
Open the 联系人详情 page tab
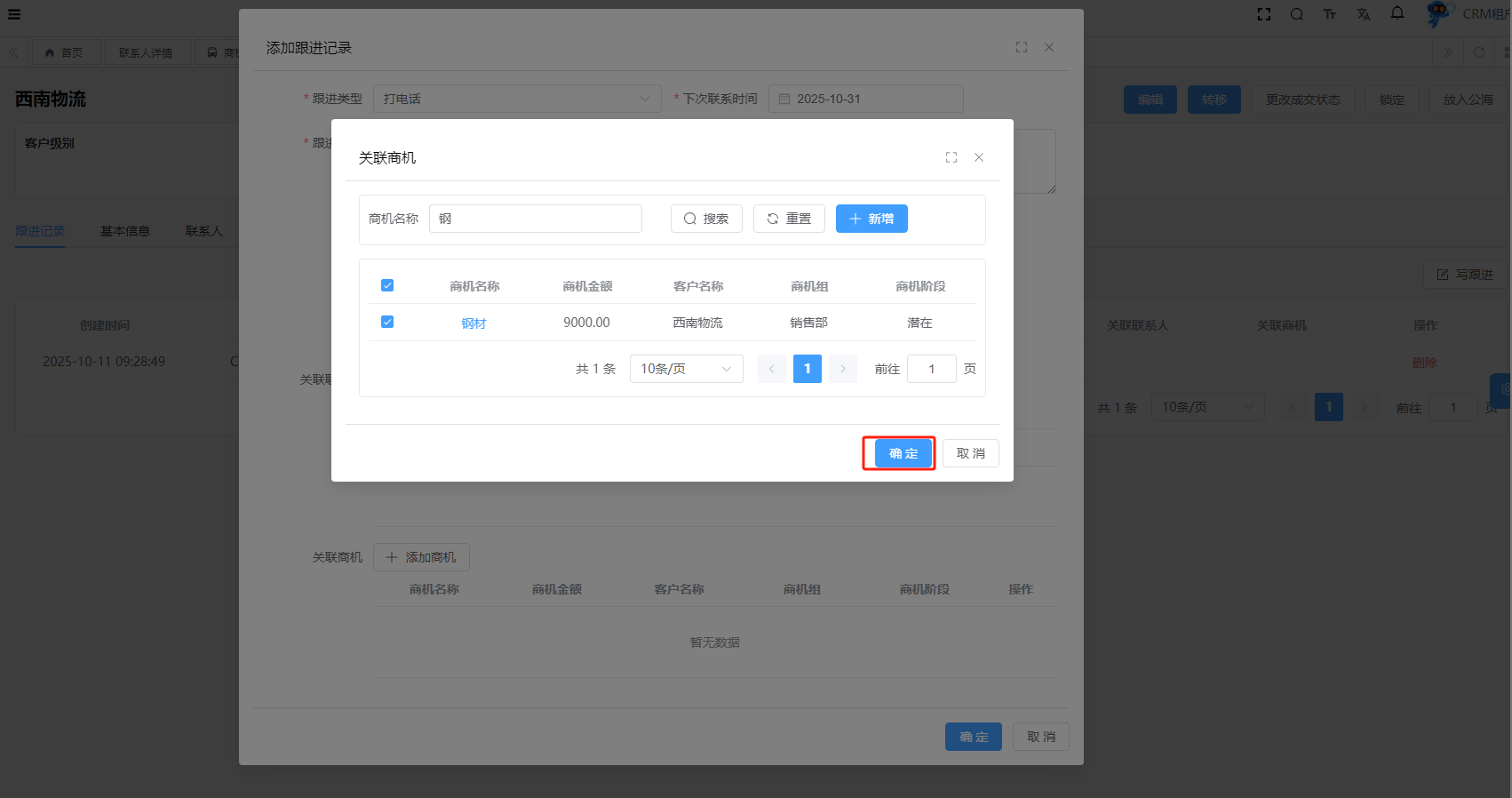click(x=147, y=52)
